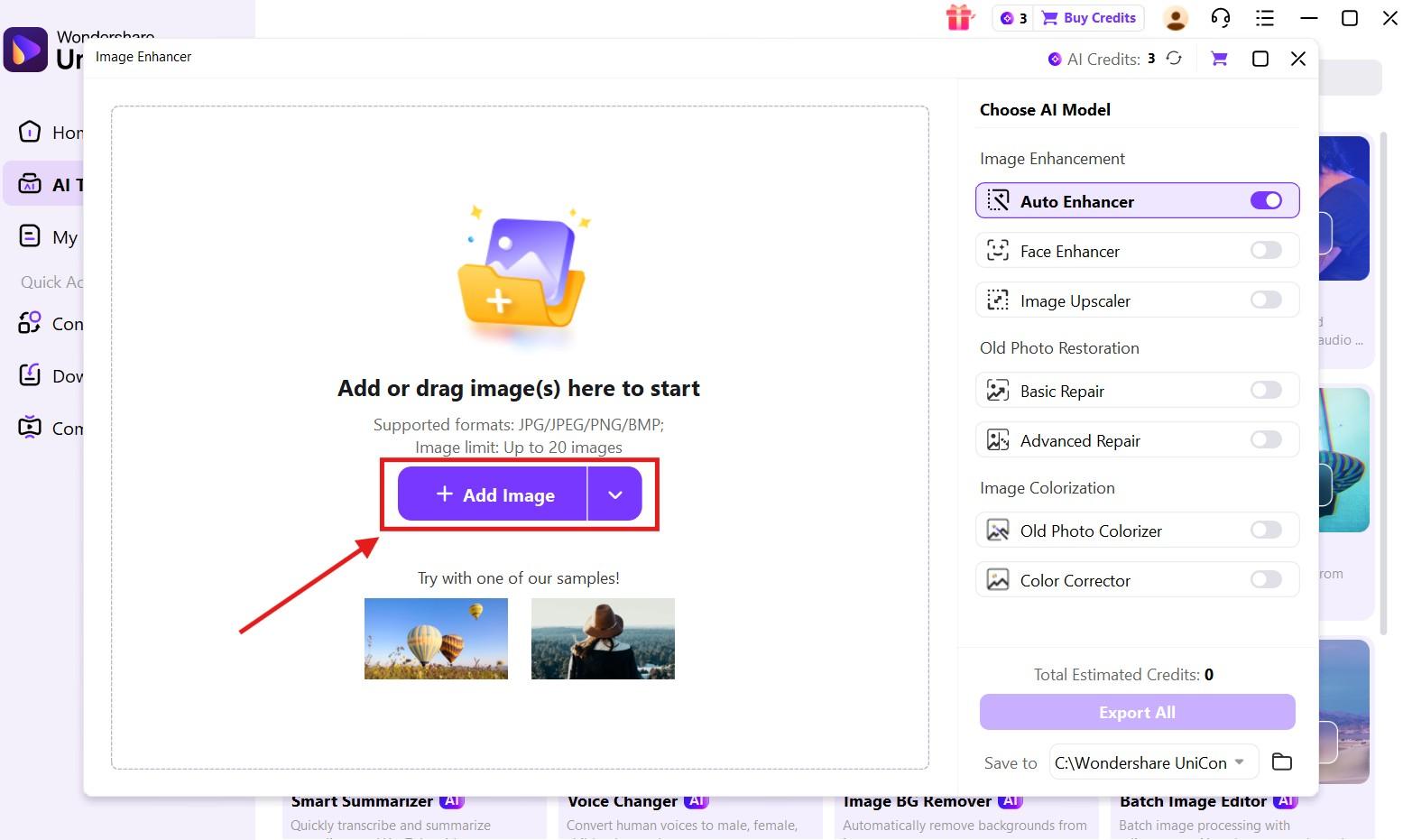Viewport: 1403px width, 840px height.
Task: Select the Old Photo Colorizer icon
Action: (998, 530)
